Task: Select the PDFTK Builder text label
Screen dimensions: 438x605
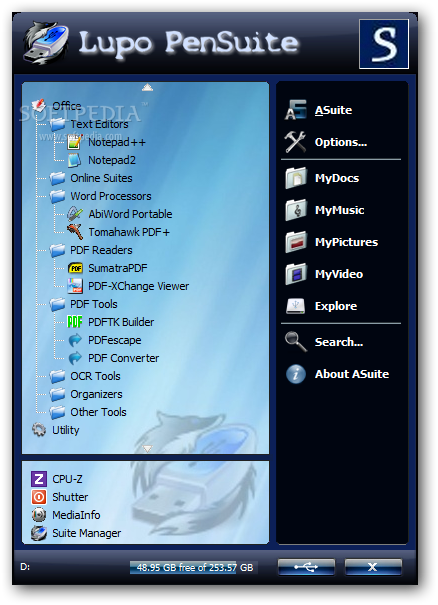Action: [x=121, y=322]
